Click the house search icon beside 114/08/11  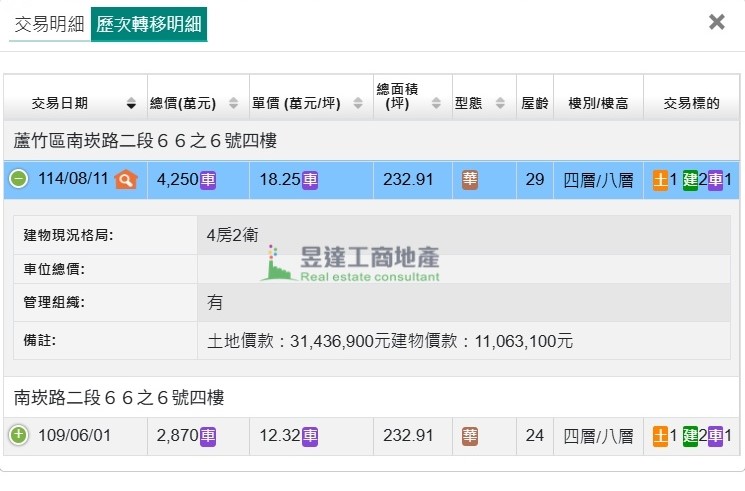tap(125, 180)
